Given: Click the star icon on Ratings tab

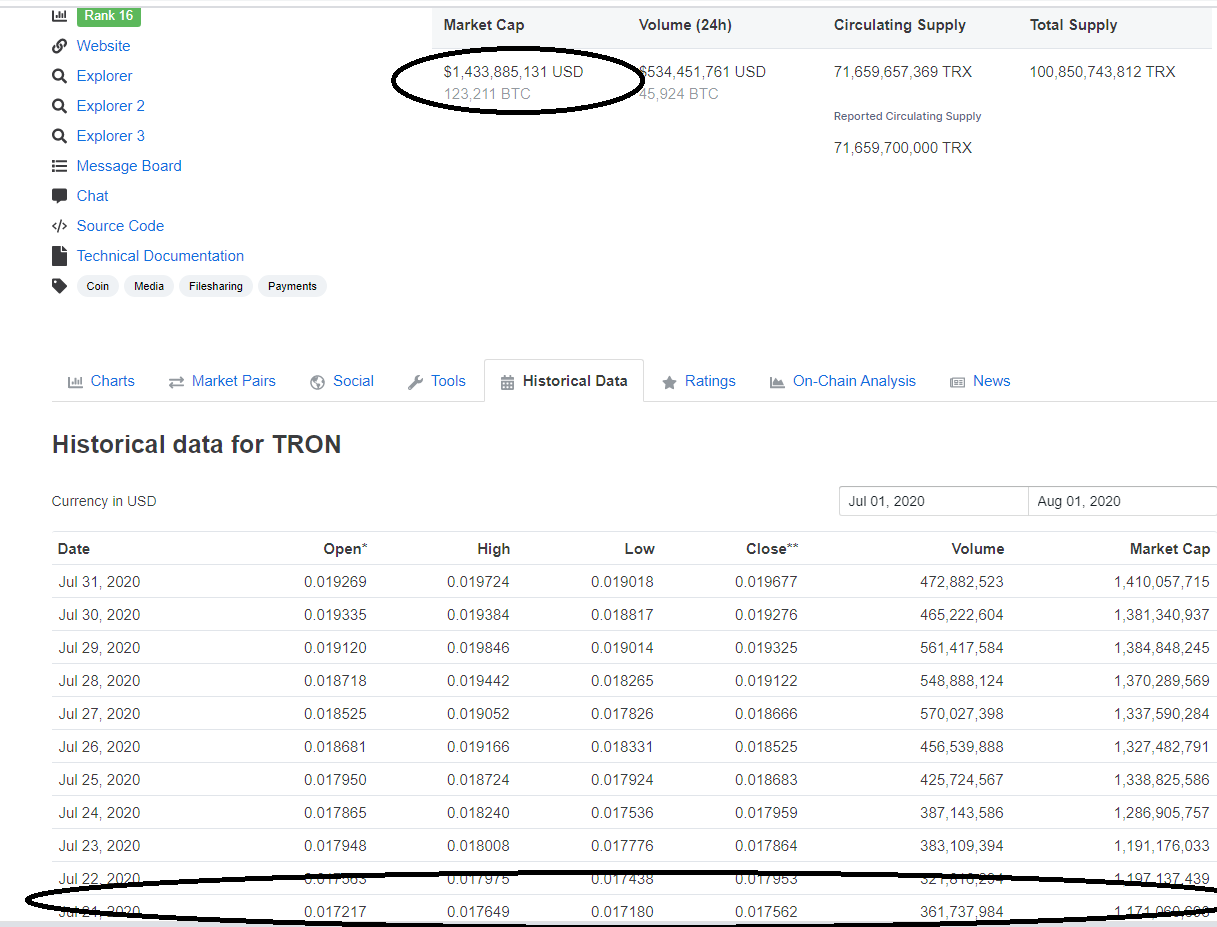Looking at the screenshot, I should tap(669, 382).
